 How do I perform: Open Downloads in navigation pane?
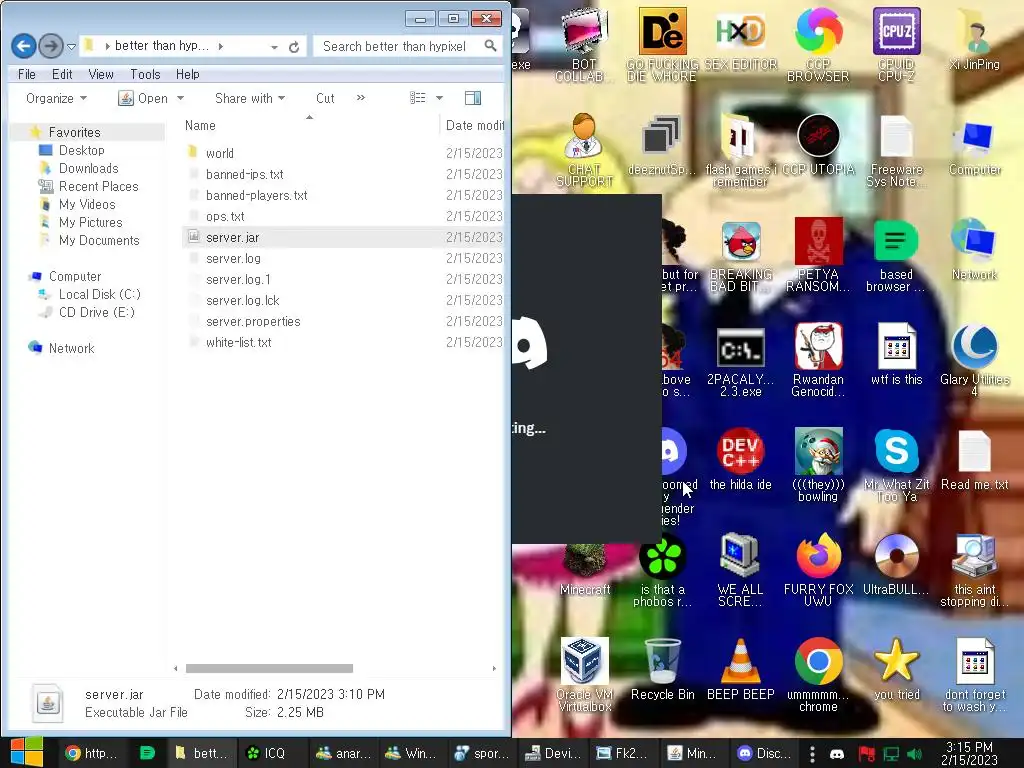pyautogui.click(x=88, y=168)
